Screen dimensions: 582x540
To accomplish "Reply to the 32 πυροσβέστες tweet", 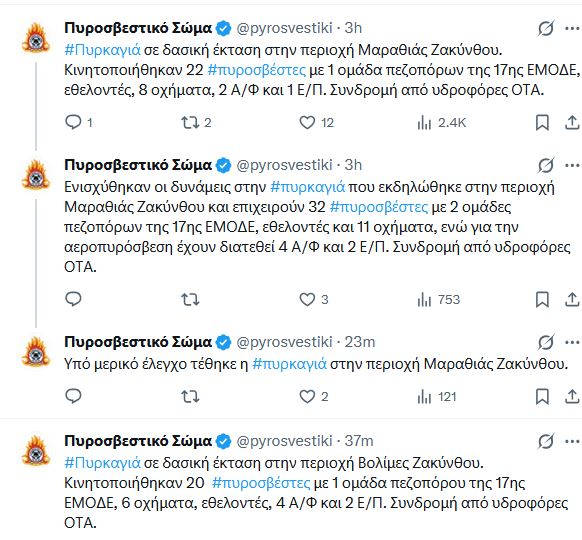I will pos(73,299).
